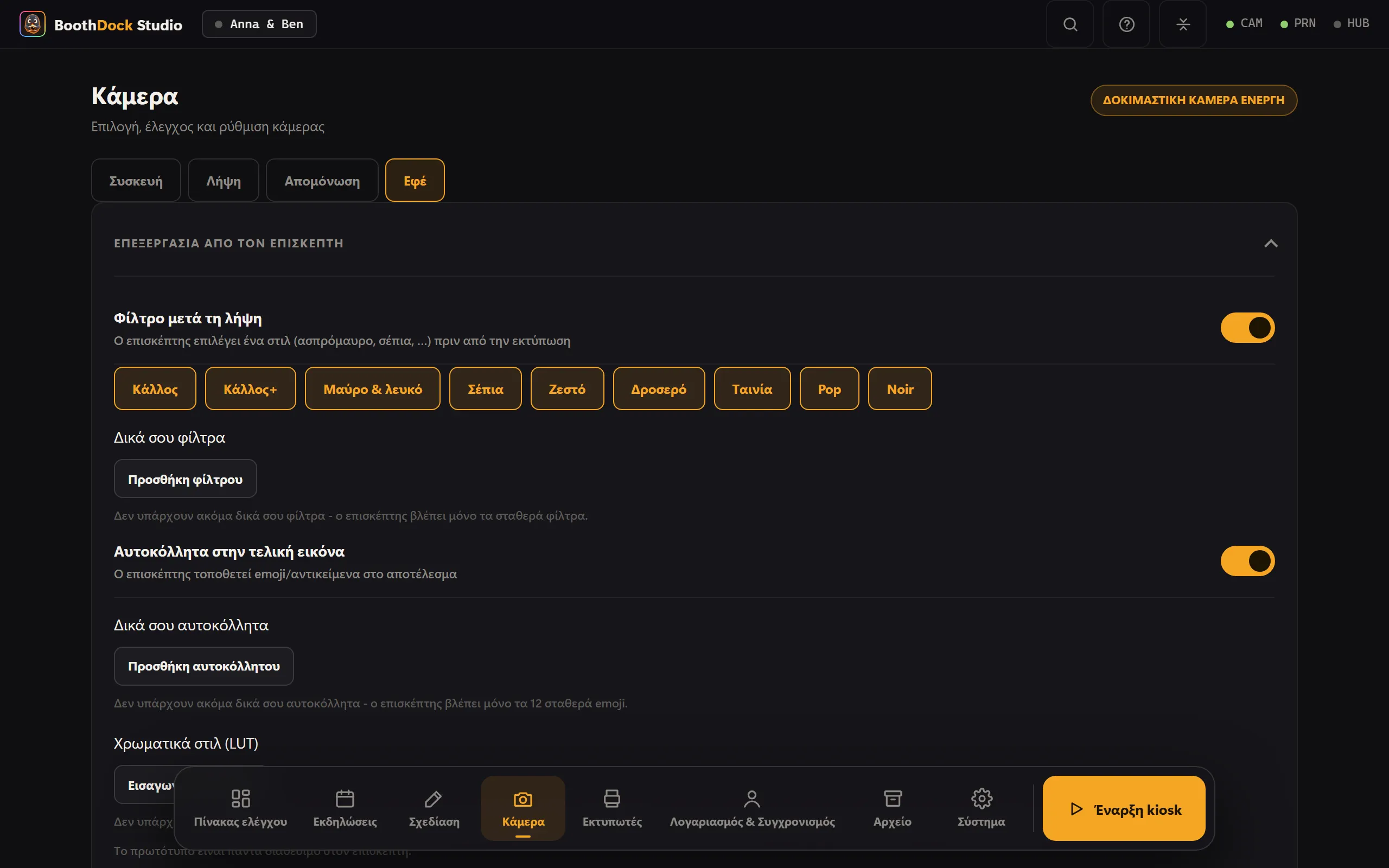
Task: Click the collapse header icon
Action: [x=1182, y=24]
